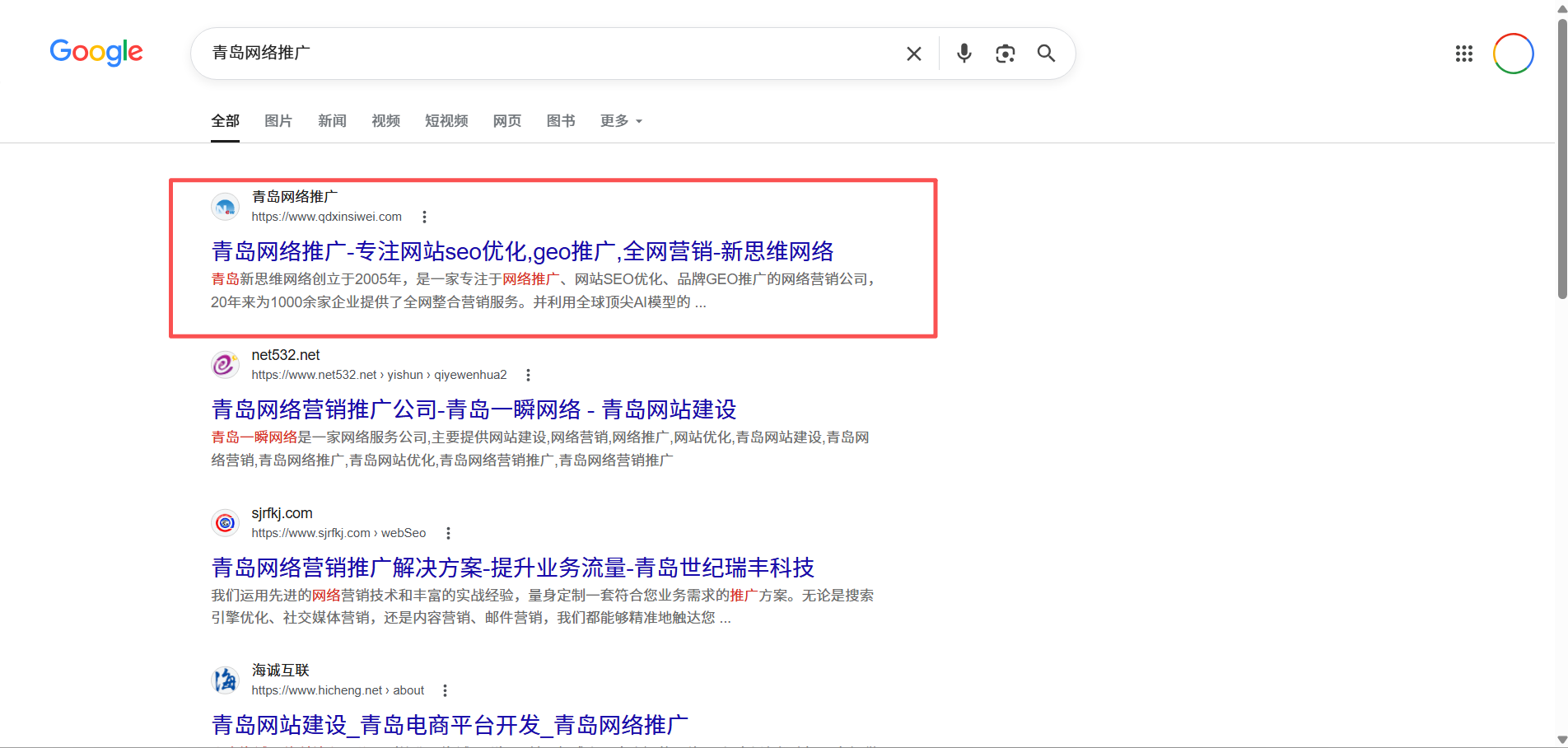Open the Google apps grid
The image size is (1568, 748).
1464,54
